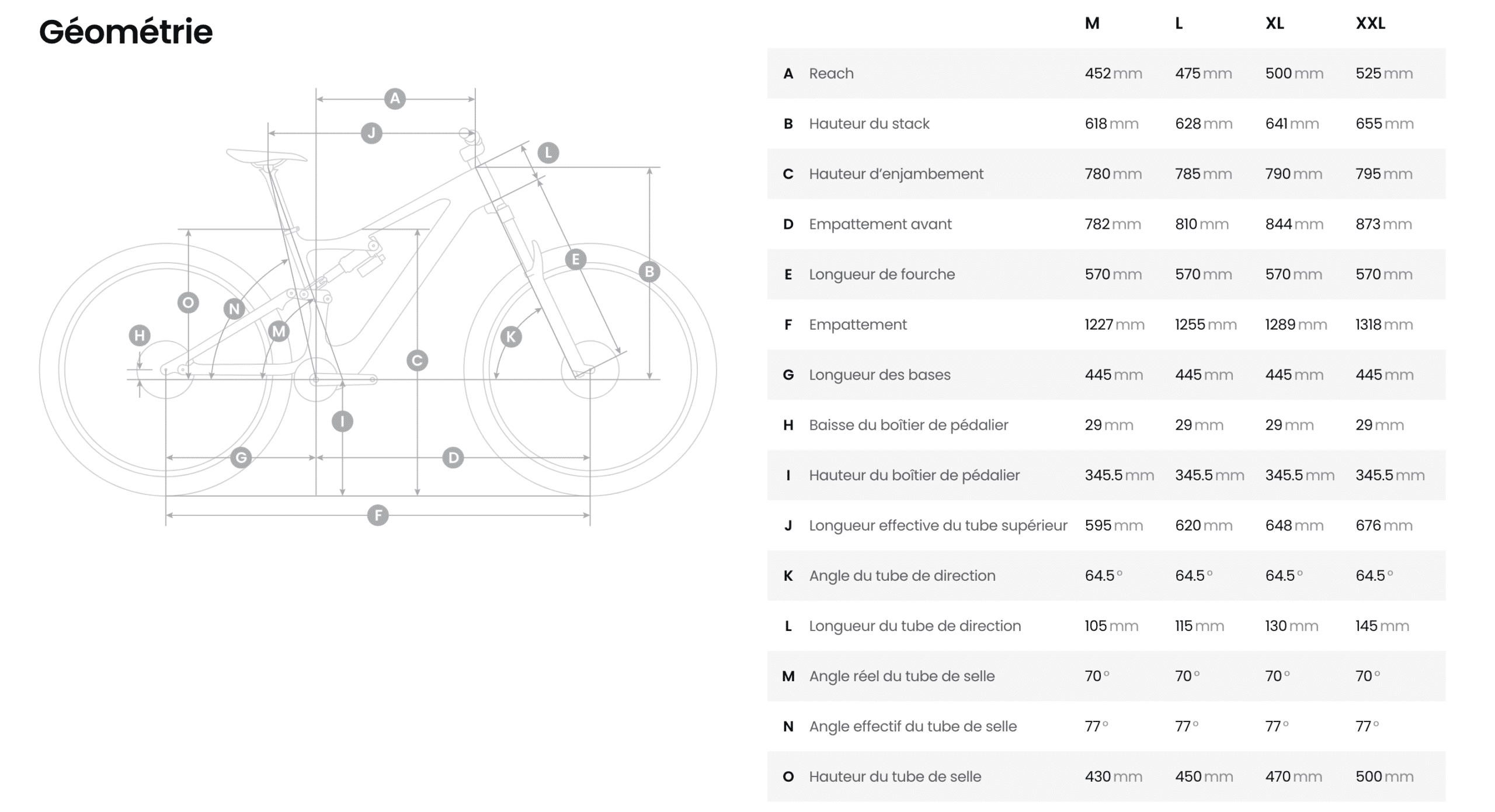1495x812 pixels.
Task: Click the F wheelbase marker
Action: tap(378, 515)
